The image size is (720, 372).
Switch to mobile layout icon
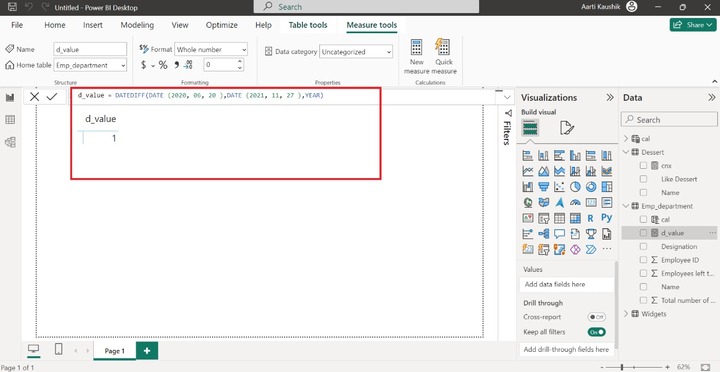[58, 349]
